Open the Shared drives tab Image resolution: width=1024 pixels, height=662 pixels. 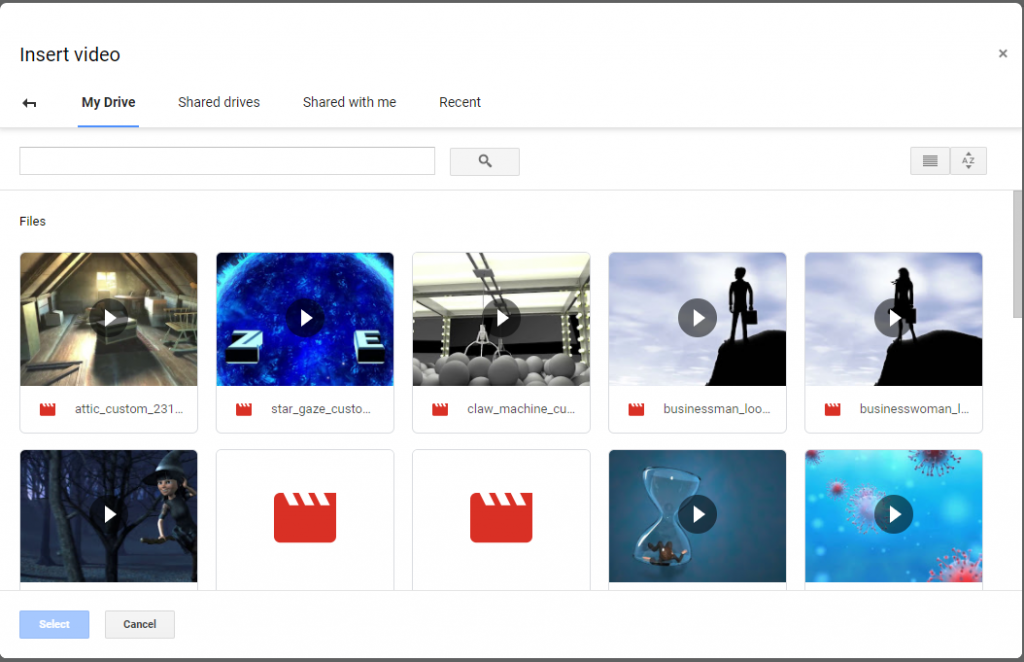pyautogui.click(x=219, y=102)
